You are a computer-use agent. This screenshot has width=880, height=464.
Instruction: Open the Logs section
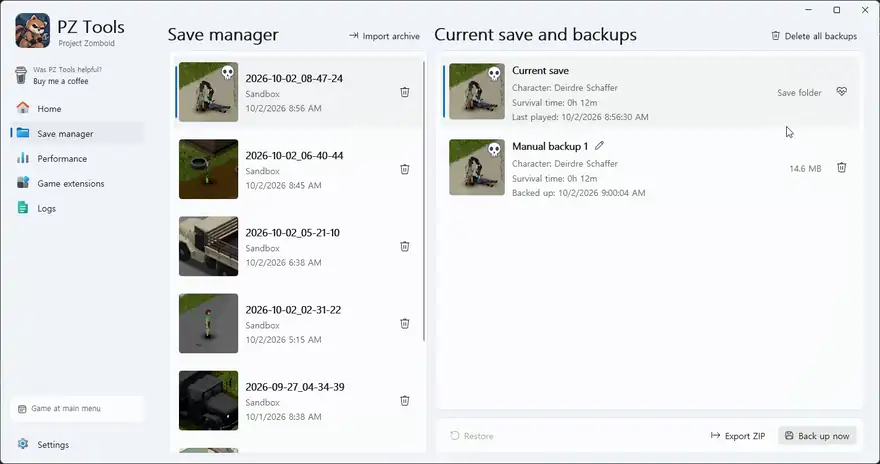click(77, 208)
